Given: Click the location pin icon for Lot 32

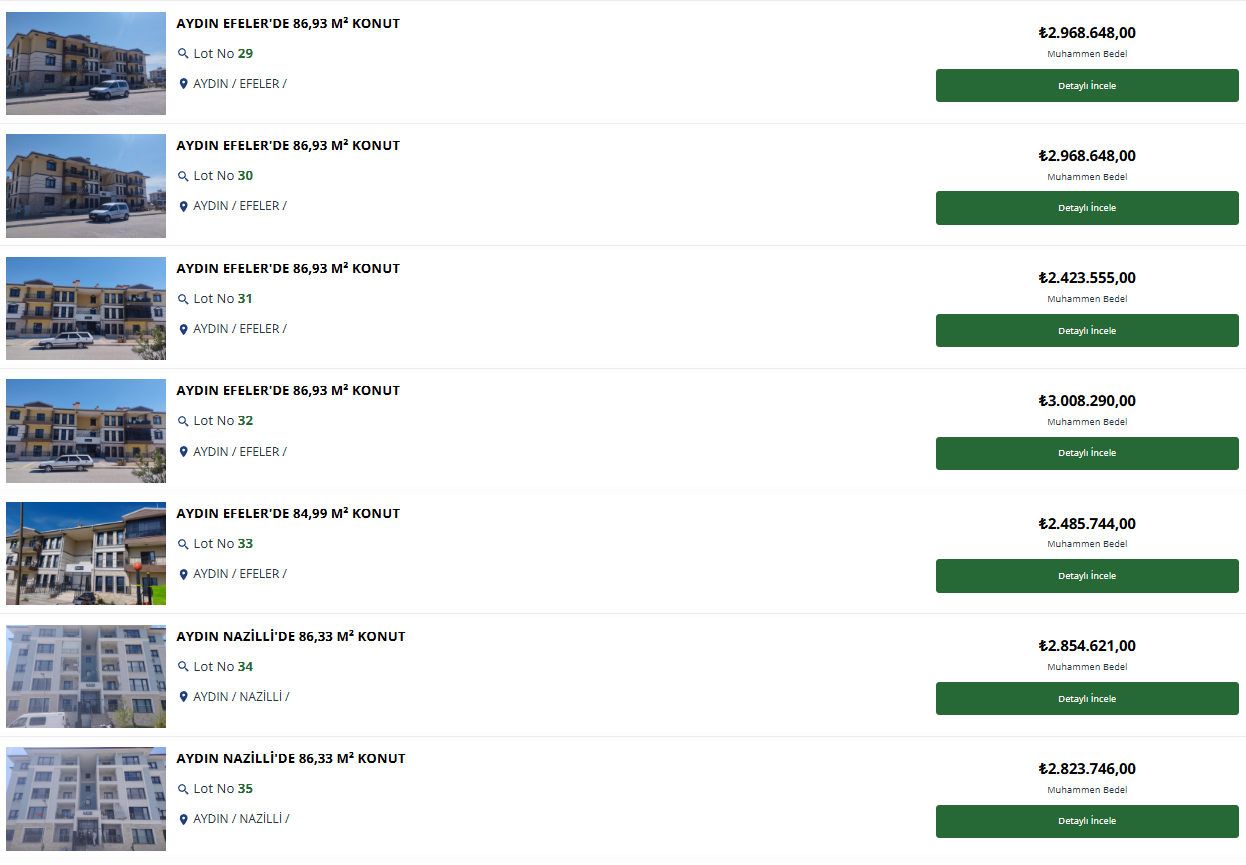Looking at the screenshot, I should pos(183,452).
